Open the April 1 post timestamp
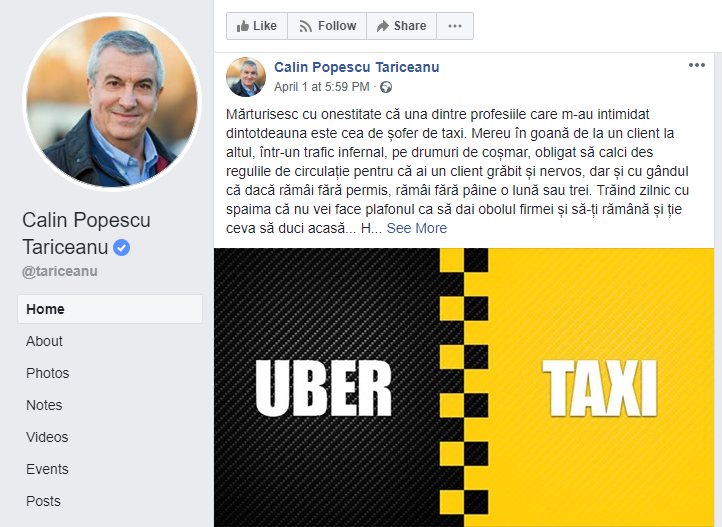 pos(321,87)
